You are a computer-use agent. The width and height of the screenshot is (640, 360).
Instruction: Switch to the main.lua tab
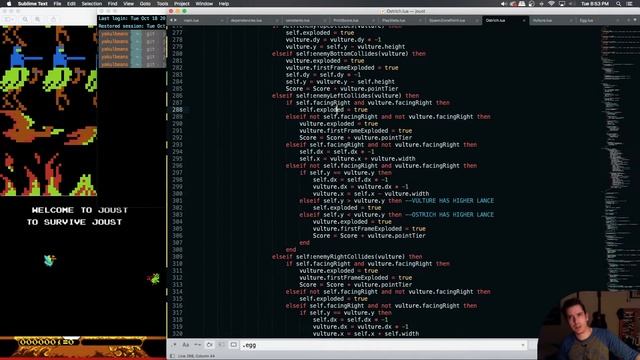(x=191, y=20)
